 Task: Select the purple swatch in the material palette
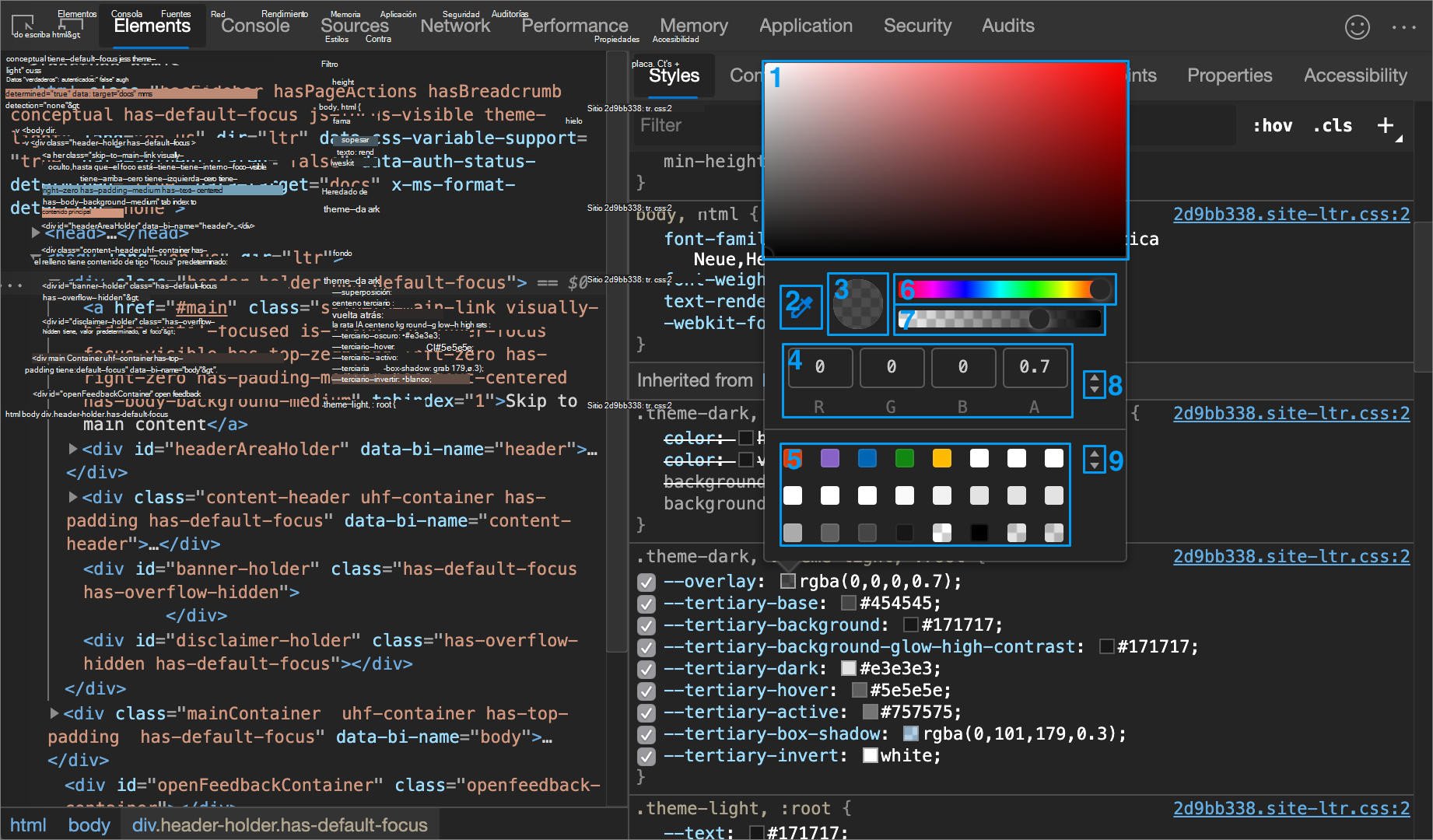point(829,458)
